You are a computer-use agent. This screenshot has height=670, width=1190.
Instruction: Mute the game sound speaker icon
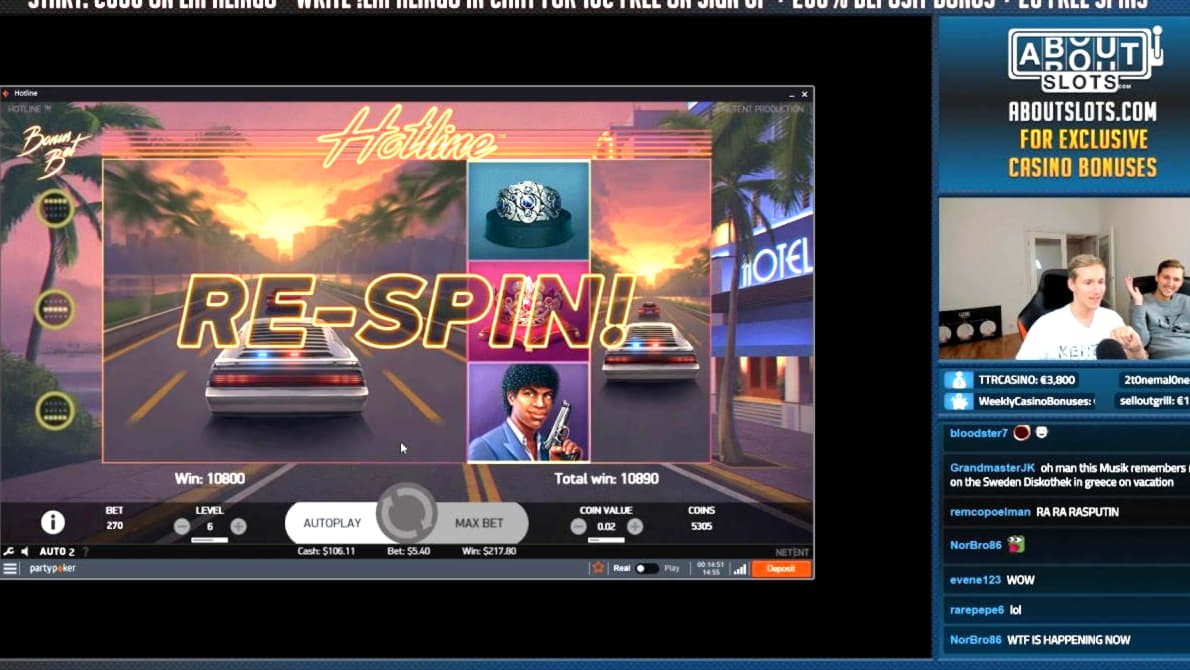point(24,552)
